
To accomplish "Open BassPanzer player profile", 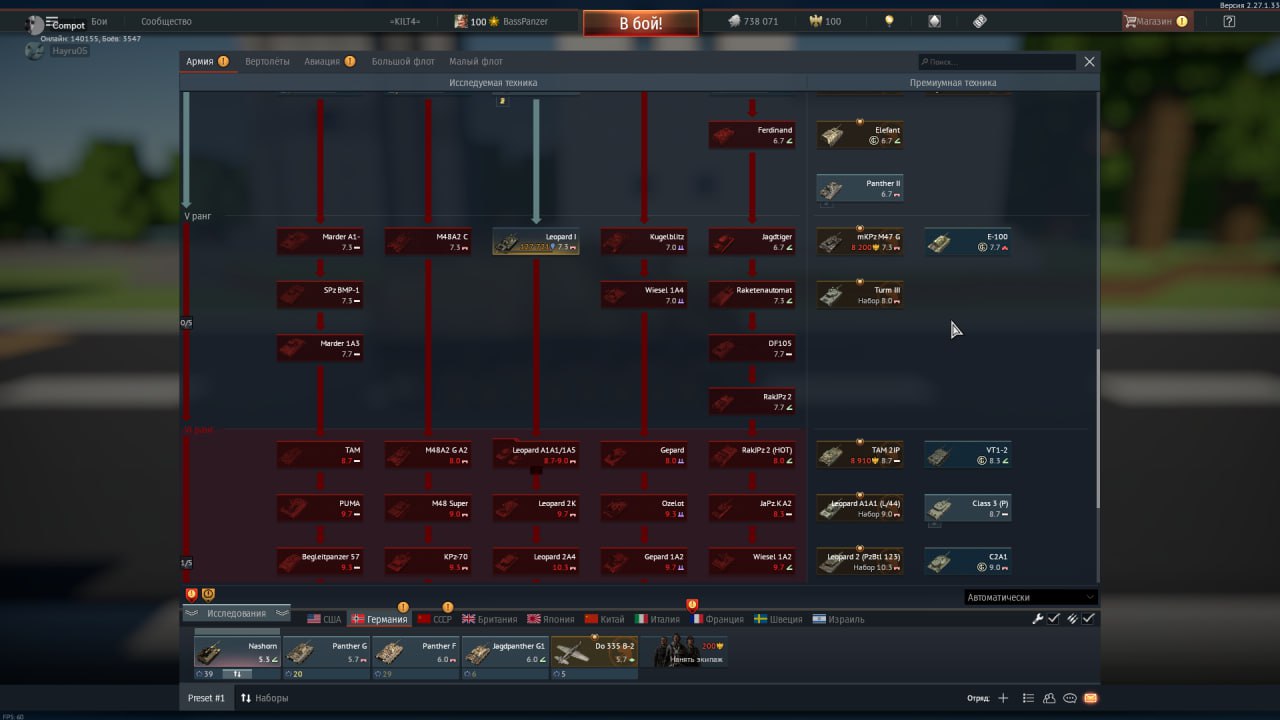I will (501, 21).
